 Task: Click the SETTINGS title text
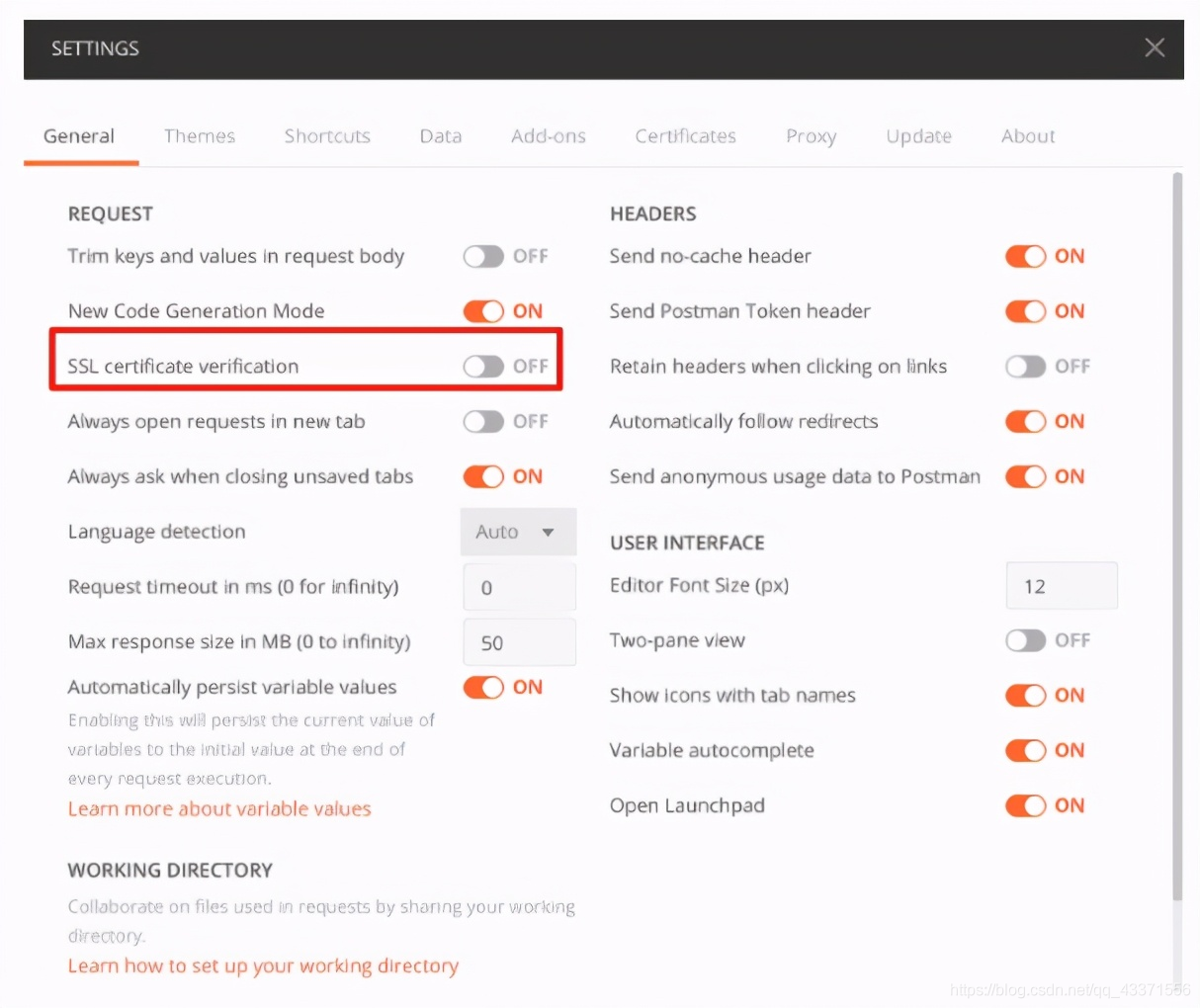coord(95,48)
